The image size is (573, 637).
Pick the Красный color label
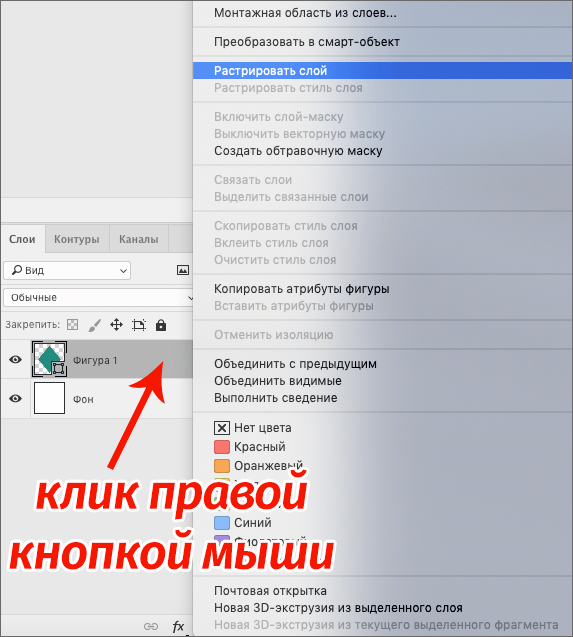tap(250, 447)
